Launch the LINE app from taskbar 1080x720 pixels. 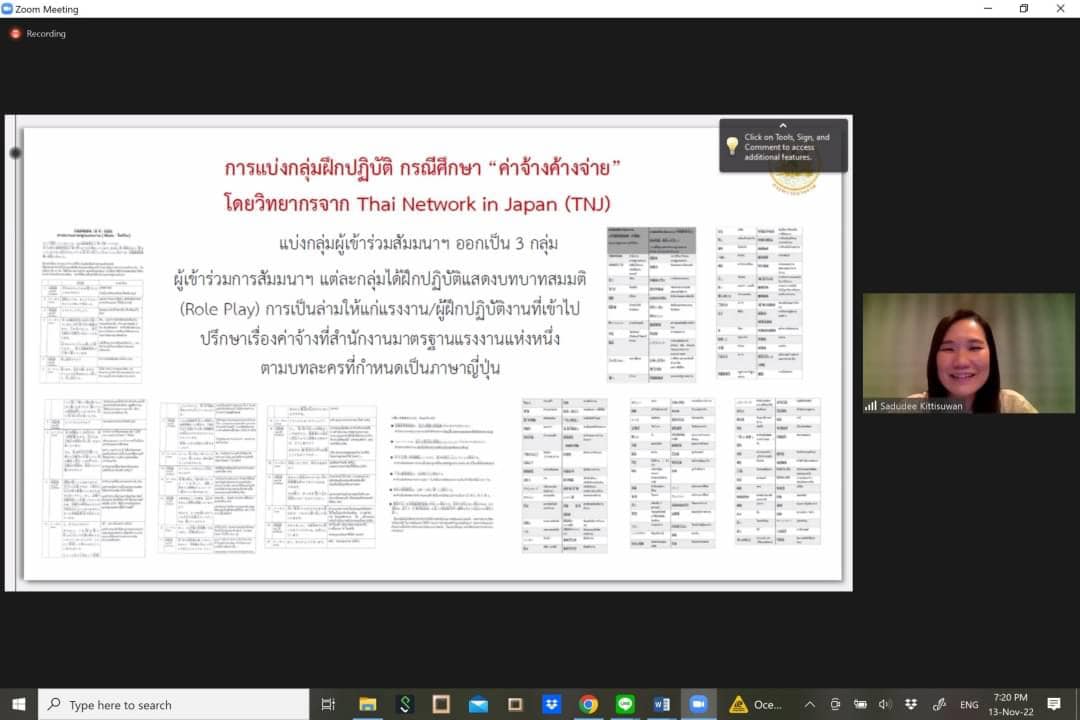click(x=625, y=704)
